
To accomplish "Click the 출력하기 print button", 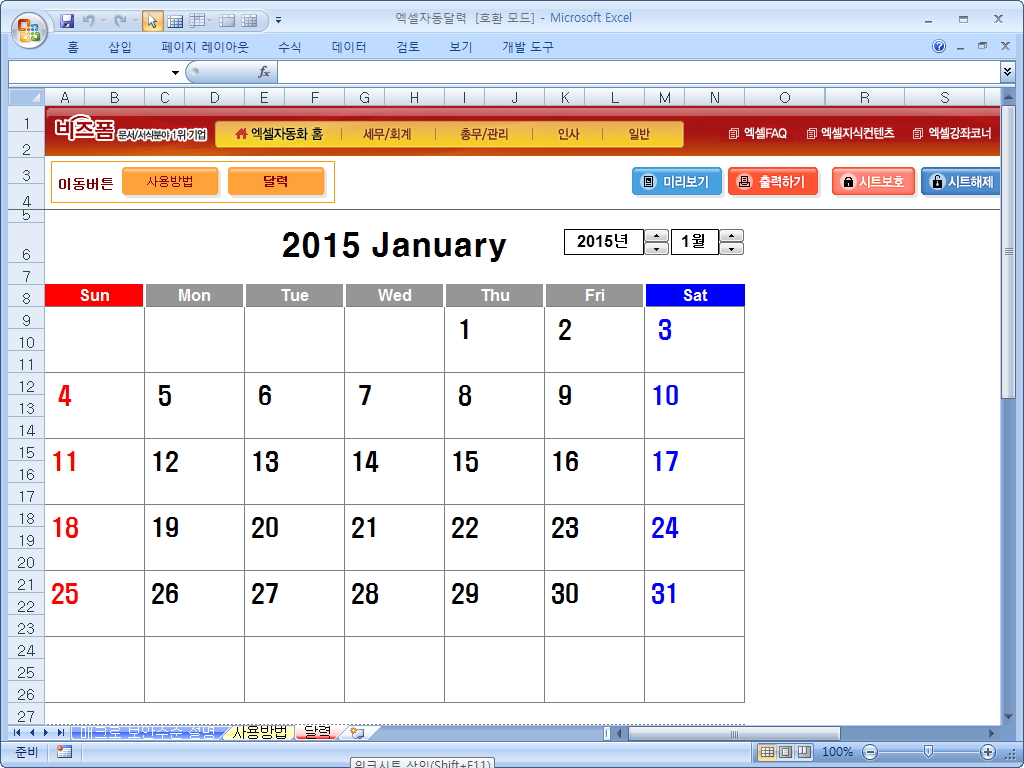I will click(773, 182).
